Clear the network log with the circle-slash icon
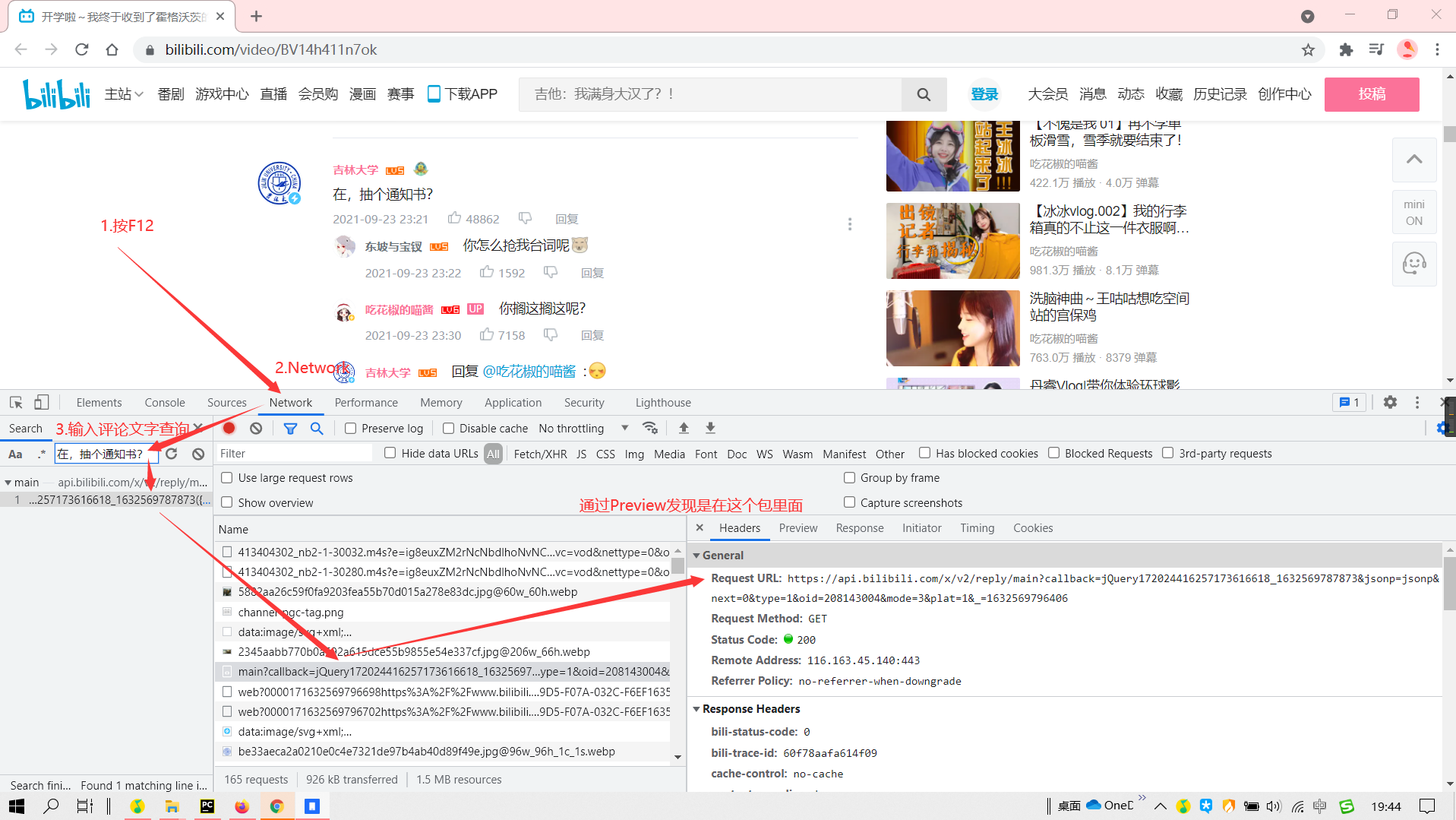The width and height of the screenshot is (1456, 820). pos(256,429)
